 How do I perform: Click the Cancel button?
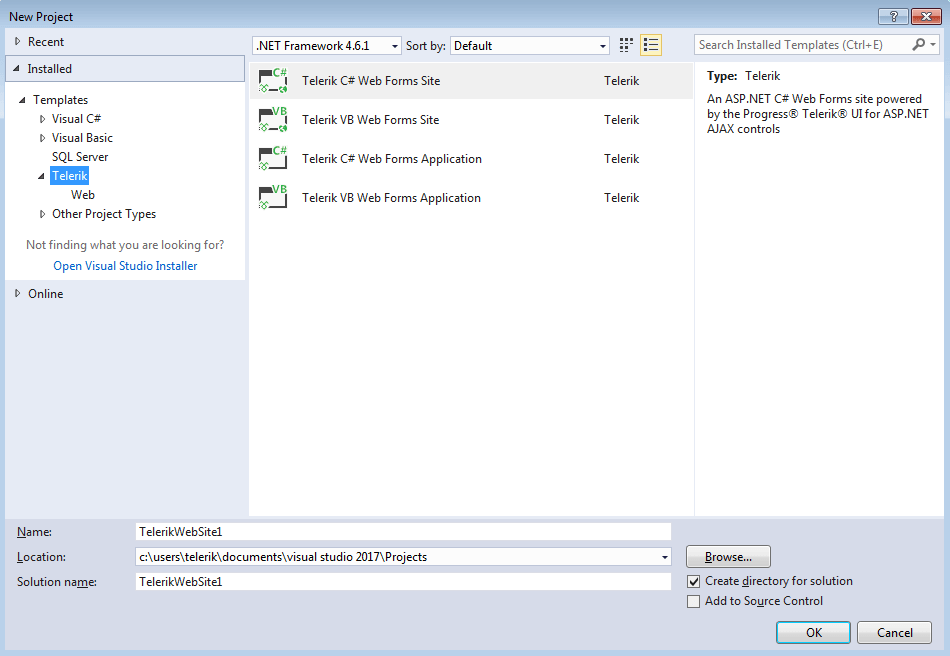[x=894, y=632]
